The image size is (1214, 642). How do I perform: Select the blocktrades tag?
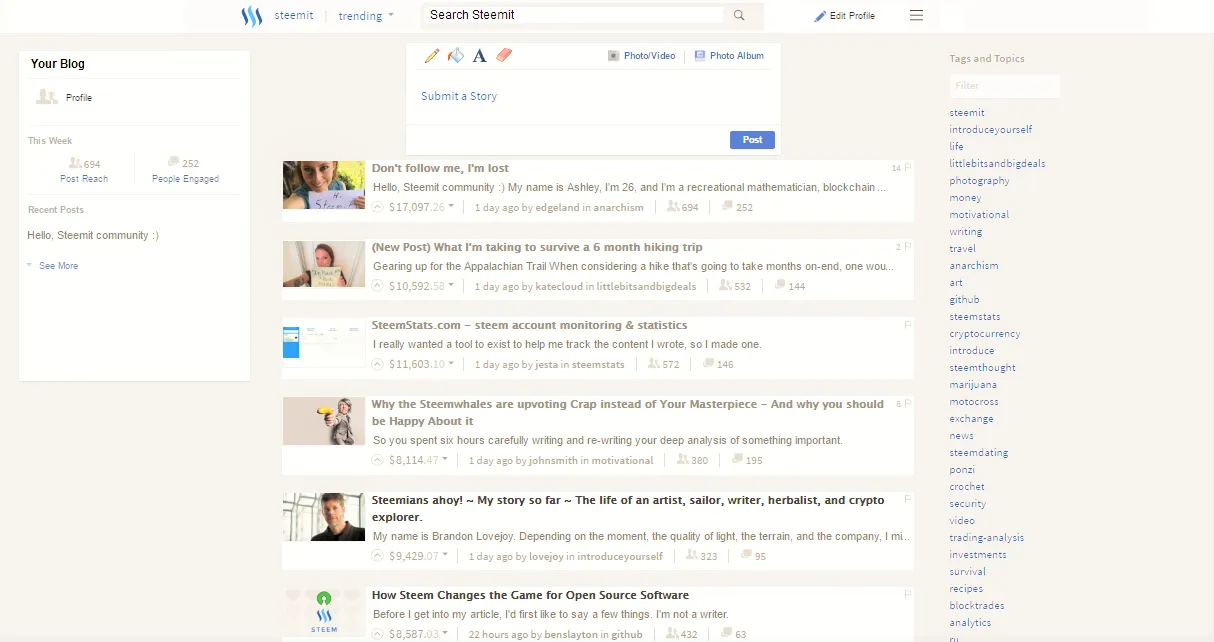pos(977,605)
